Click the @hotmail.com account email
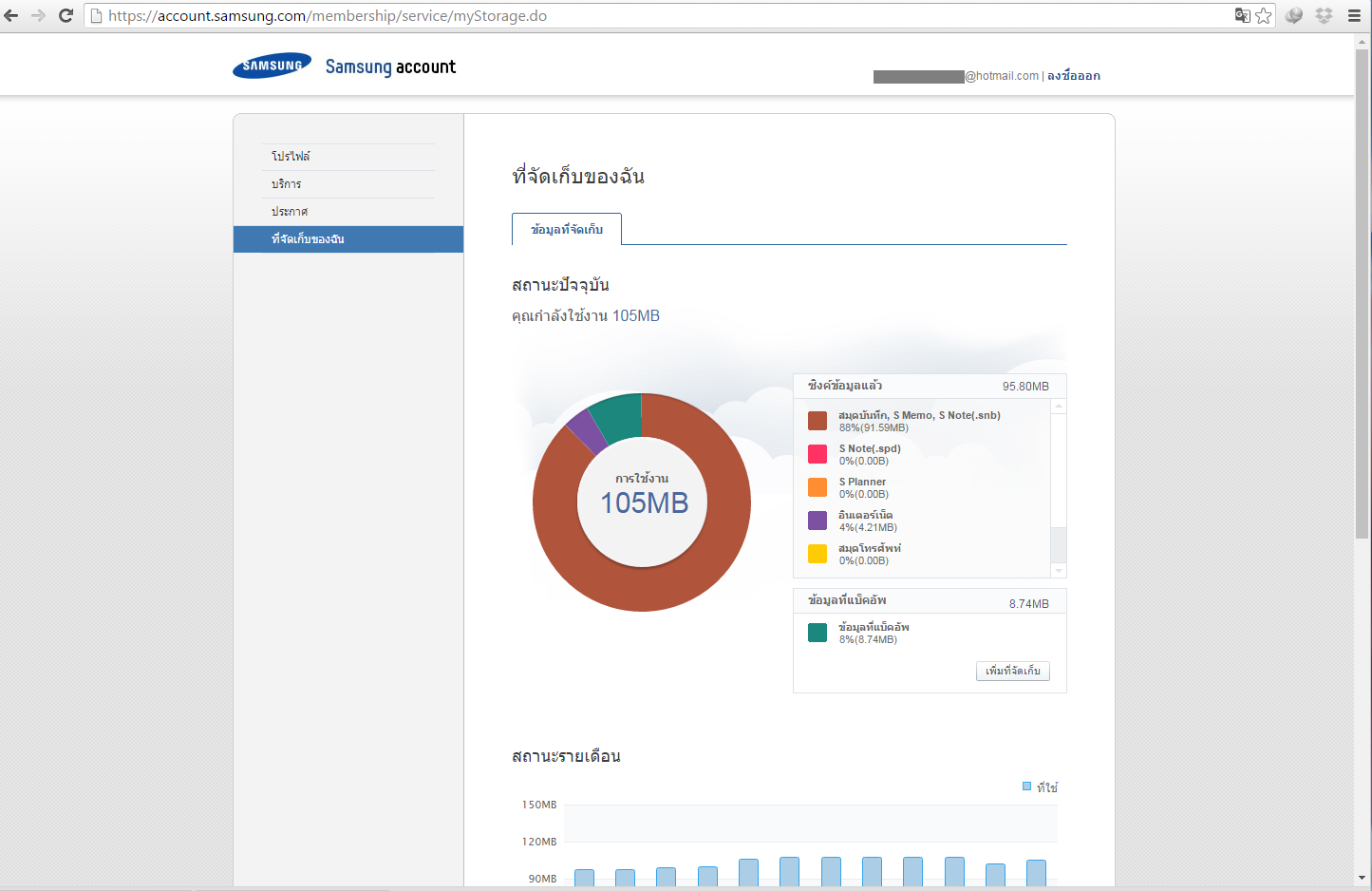The image size is (1372, 891). pyautogui.click(x=956, y=76)
